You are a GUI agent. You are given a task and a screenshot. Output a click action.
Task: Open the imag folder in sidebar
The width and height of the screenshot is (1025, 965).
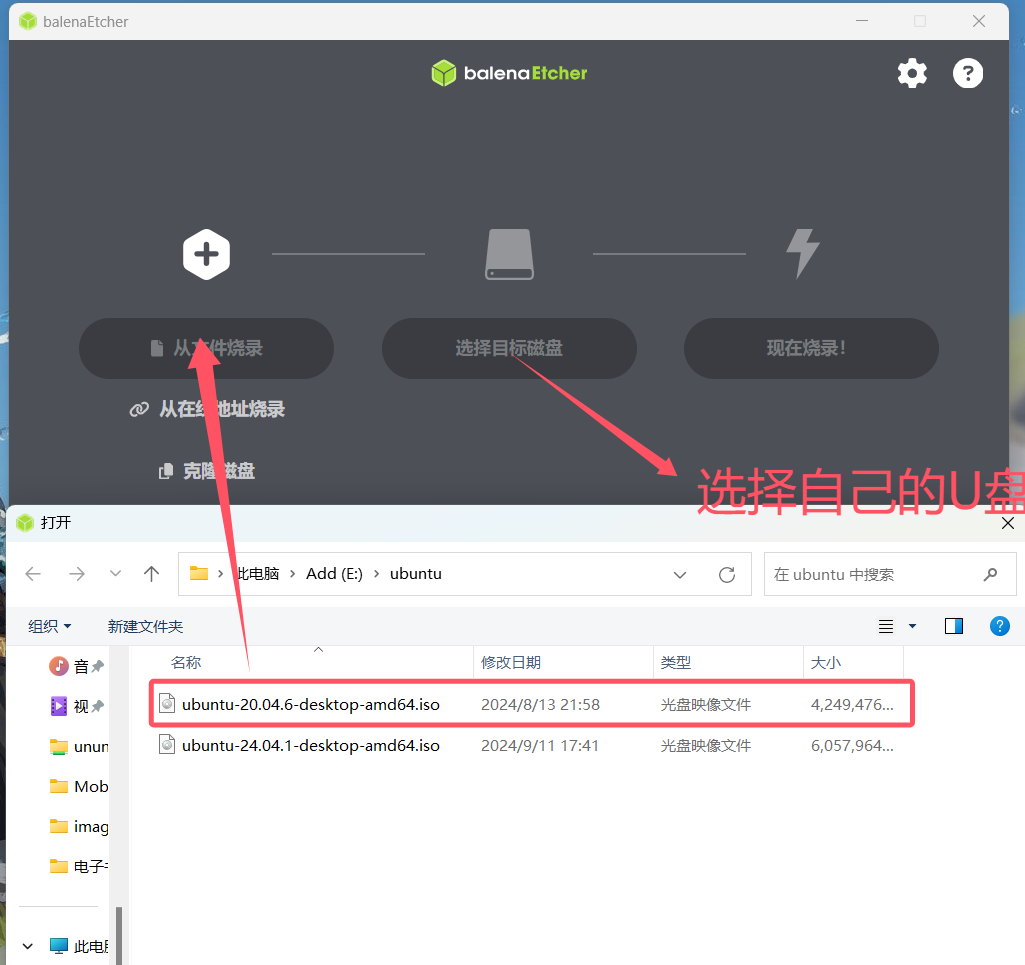pos(78,827)
